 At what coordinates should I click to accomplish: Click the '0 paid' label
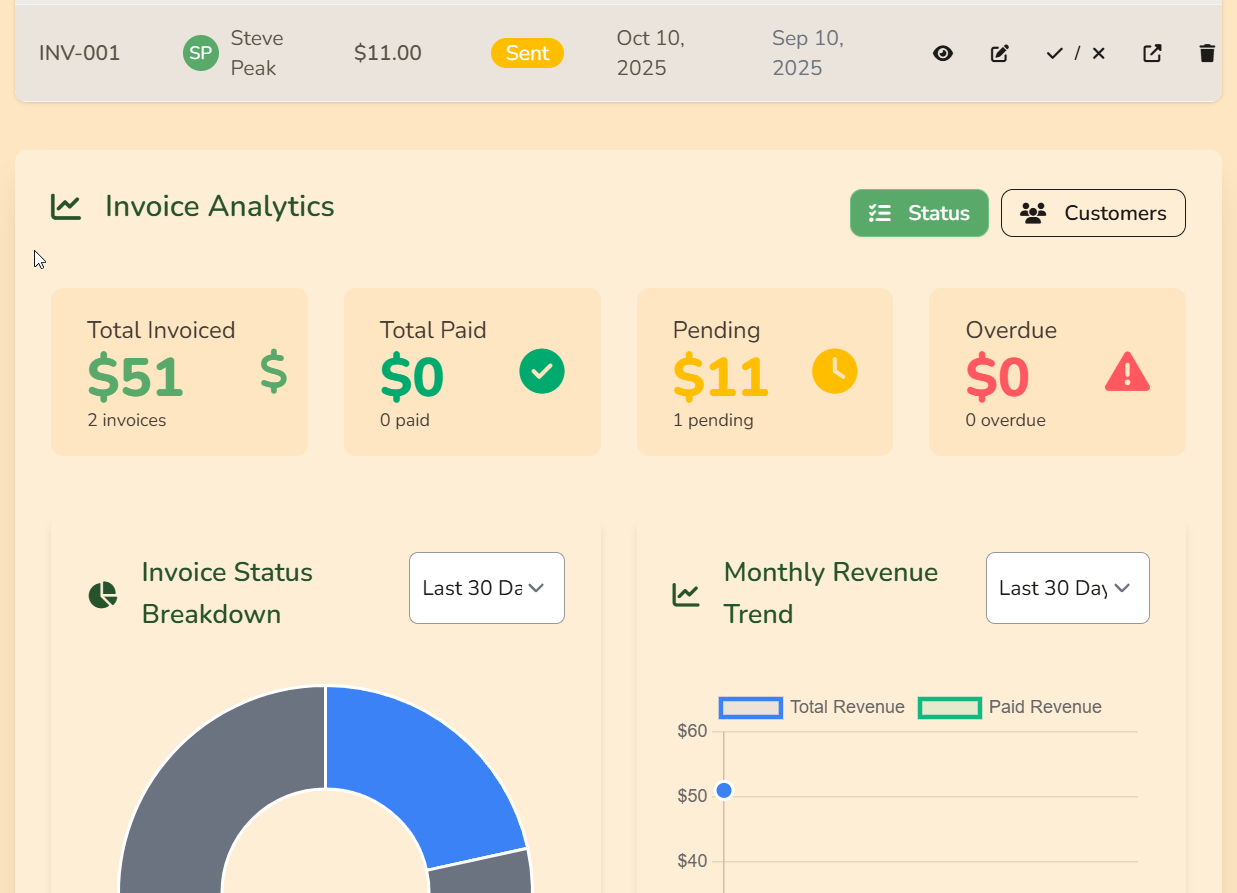405,420
